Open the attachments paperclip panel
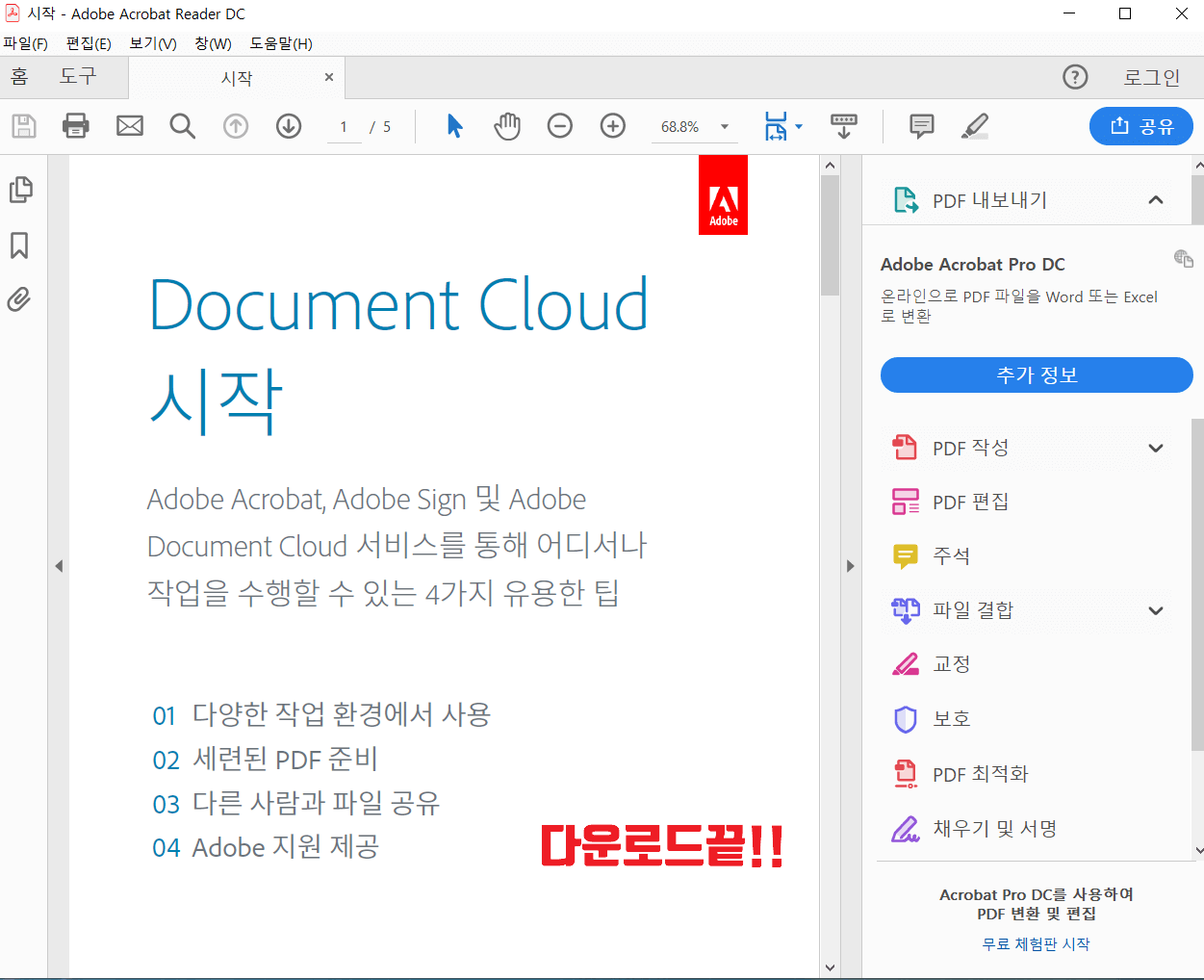The image size is (1204, 980). [19, 299]
